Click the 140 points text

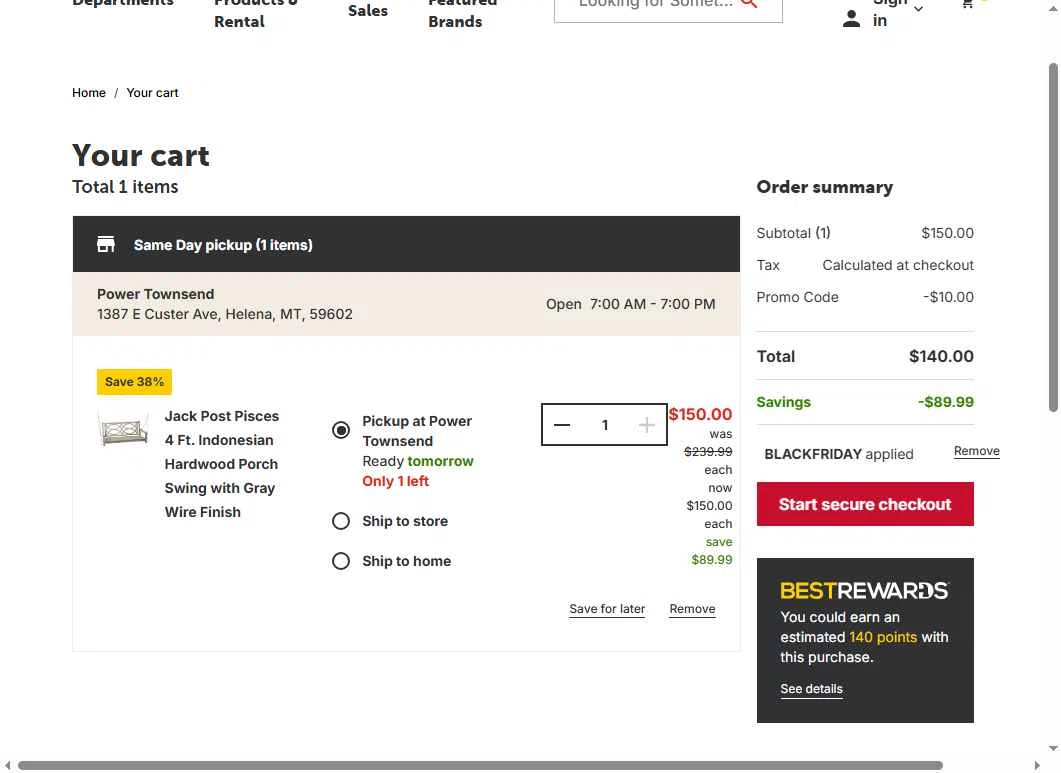coord(883,637)
